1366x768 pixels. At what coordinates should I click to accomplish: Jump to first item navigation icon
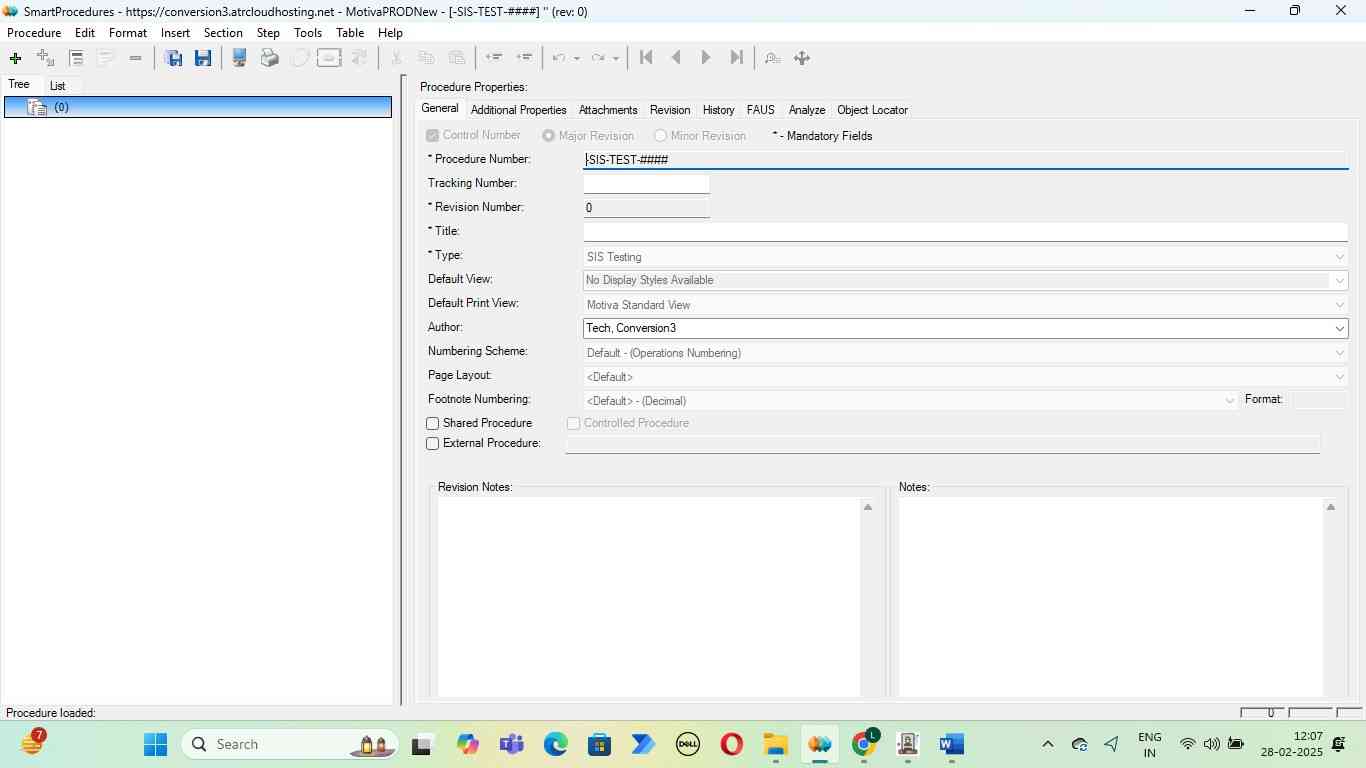(x=646, y=58)
